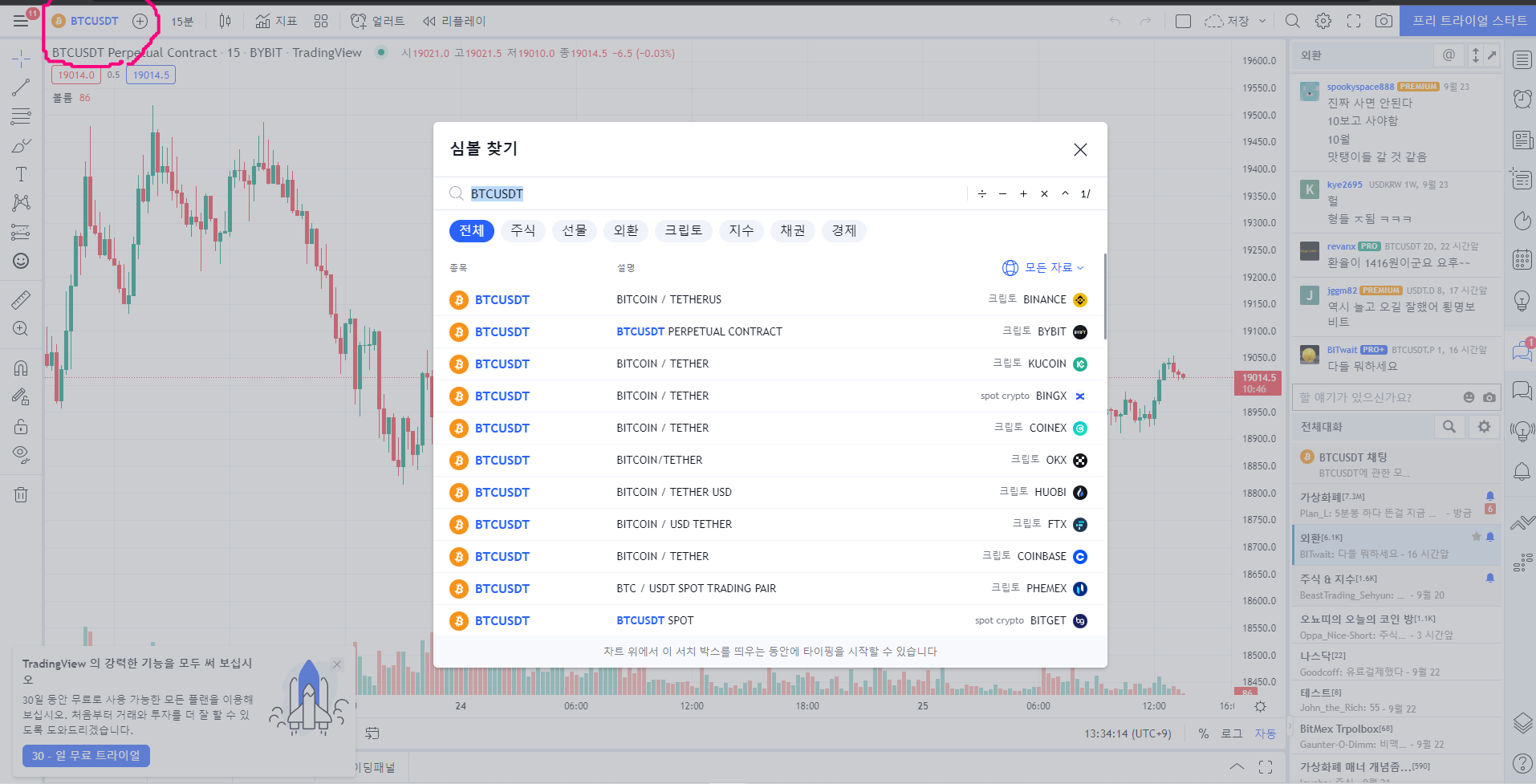Start 리플레이 bar replay
This screenshot has width=1536, height=784.
pyautogui.click(x=454, y=21)
